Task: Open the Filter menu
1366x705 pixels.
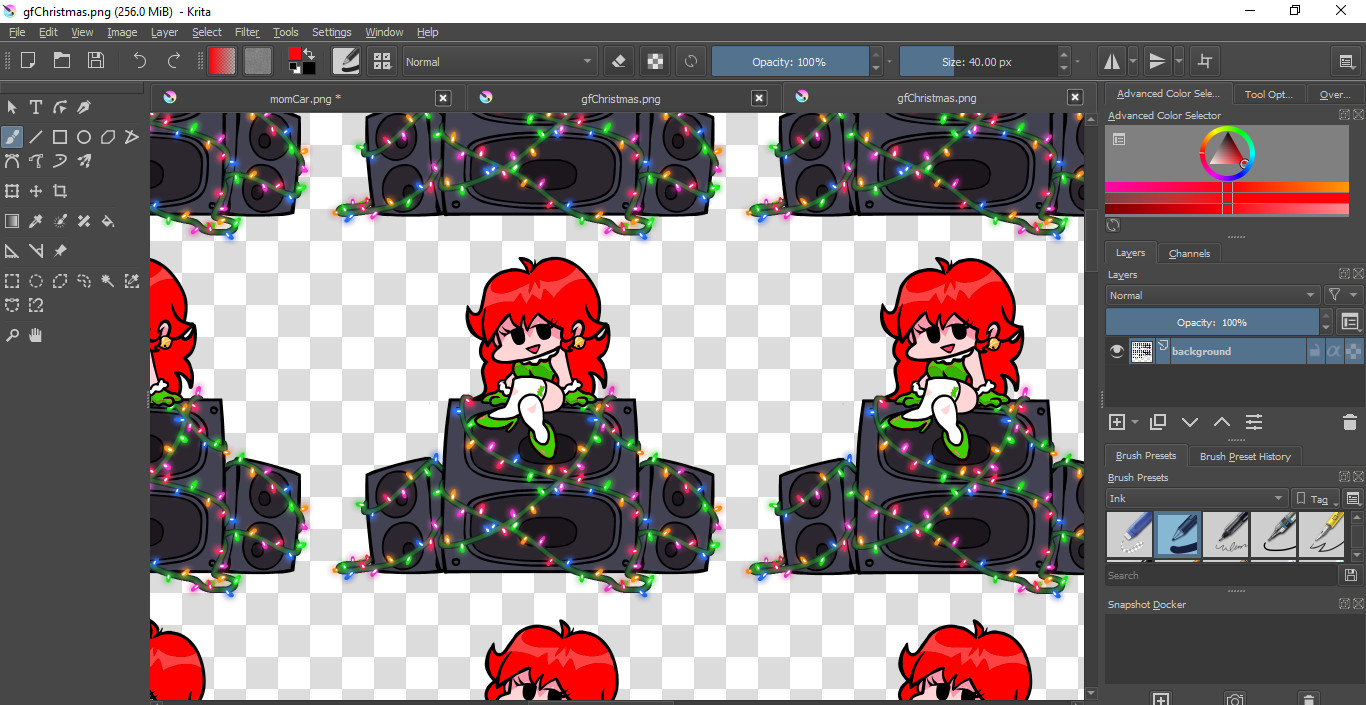Action: (247, 32)
